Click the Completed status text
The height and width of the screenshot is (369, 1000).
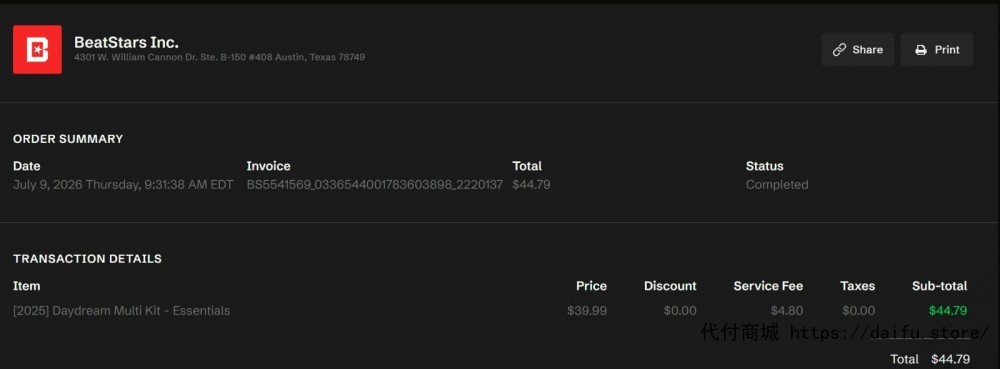(777, 185)
